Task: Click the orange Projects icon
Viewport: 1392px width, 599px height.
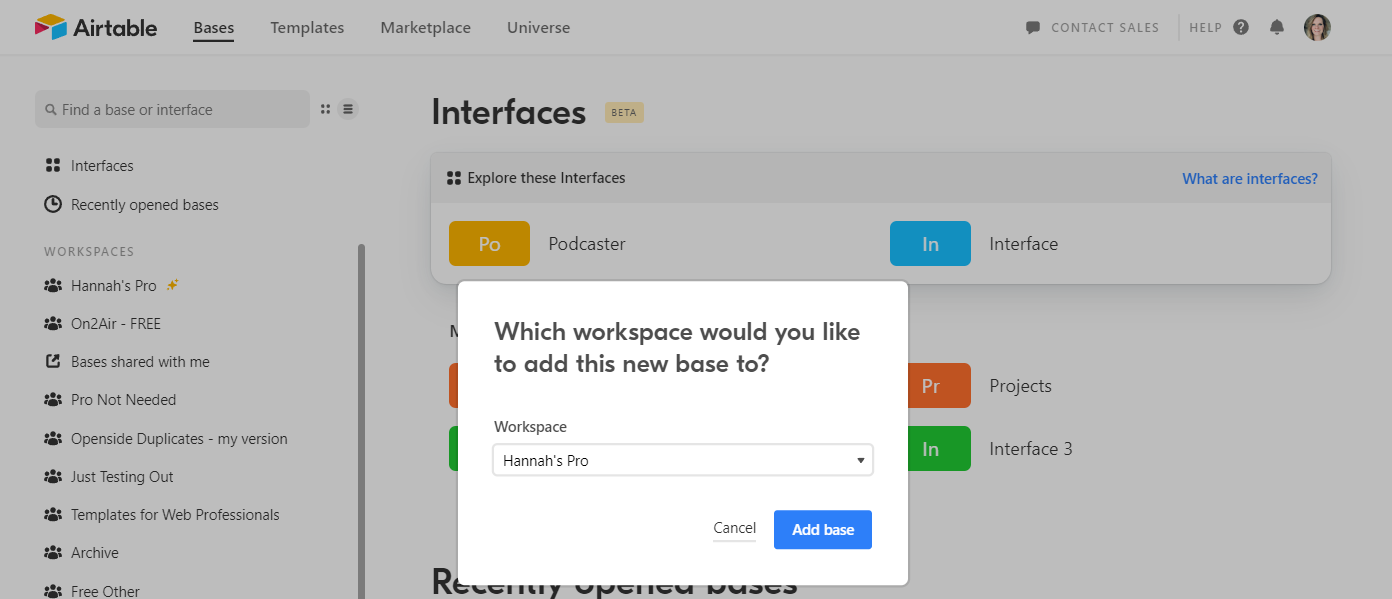Action: [x=930, y=386]
